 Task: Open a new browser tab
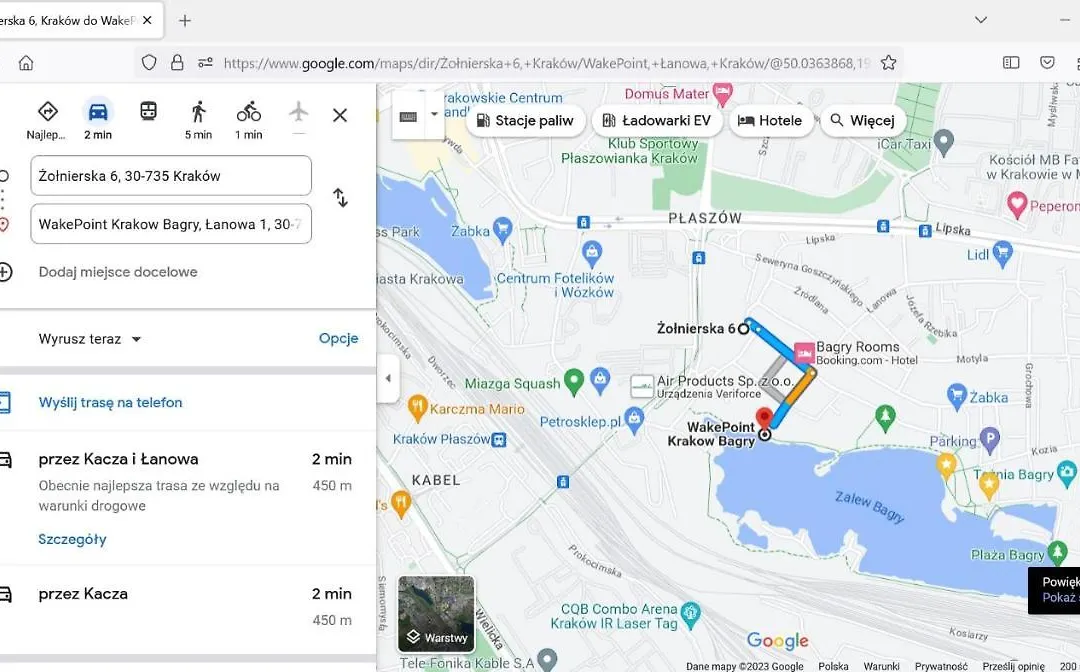click(x=185, y=21)
